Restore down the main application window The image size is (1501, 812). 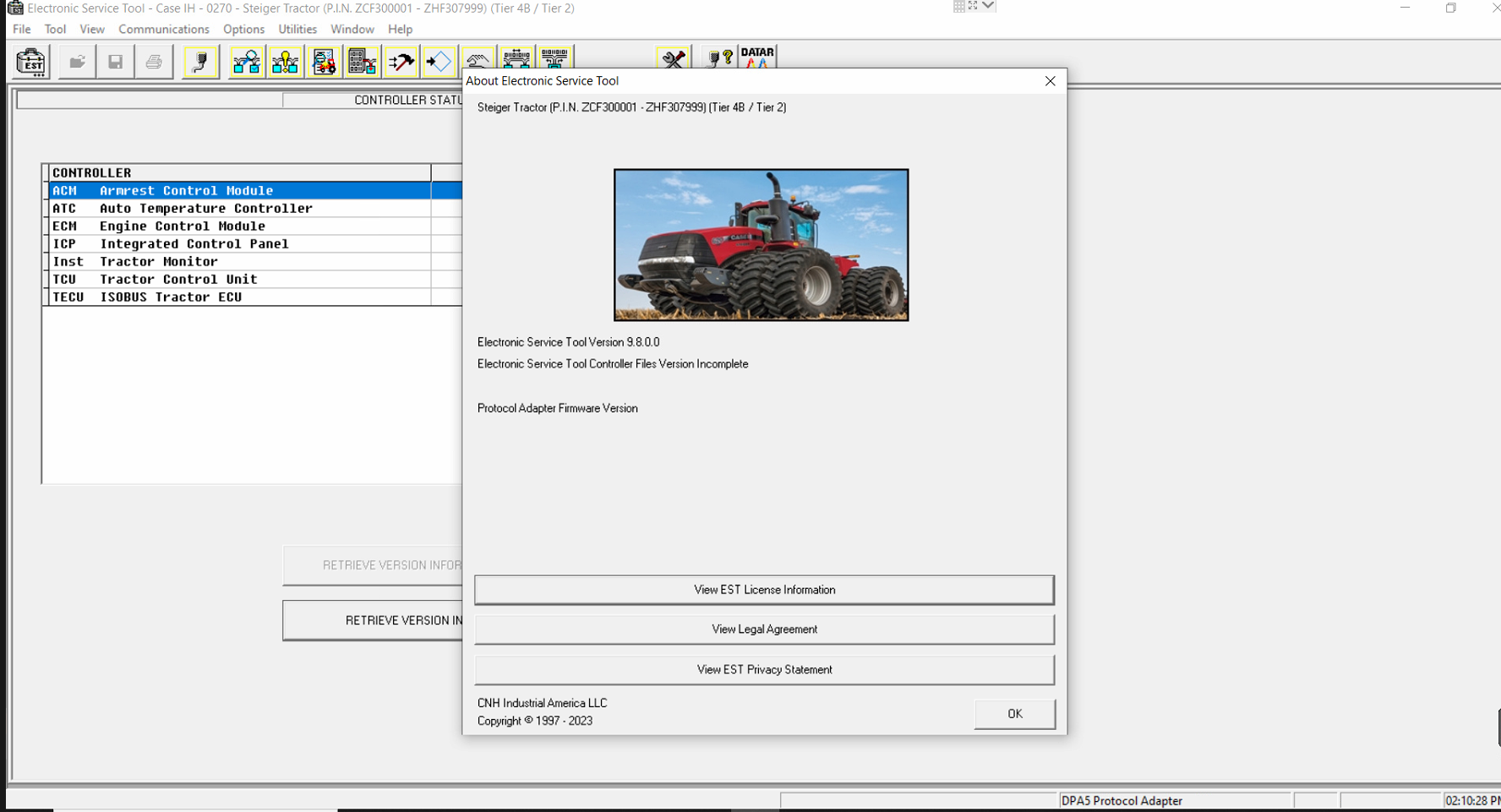[x=1450, y=8]
